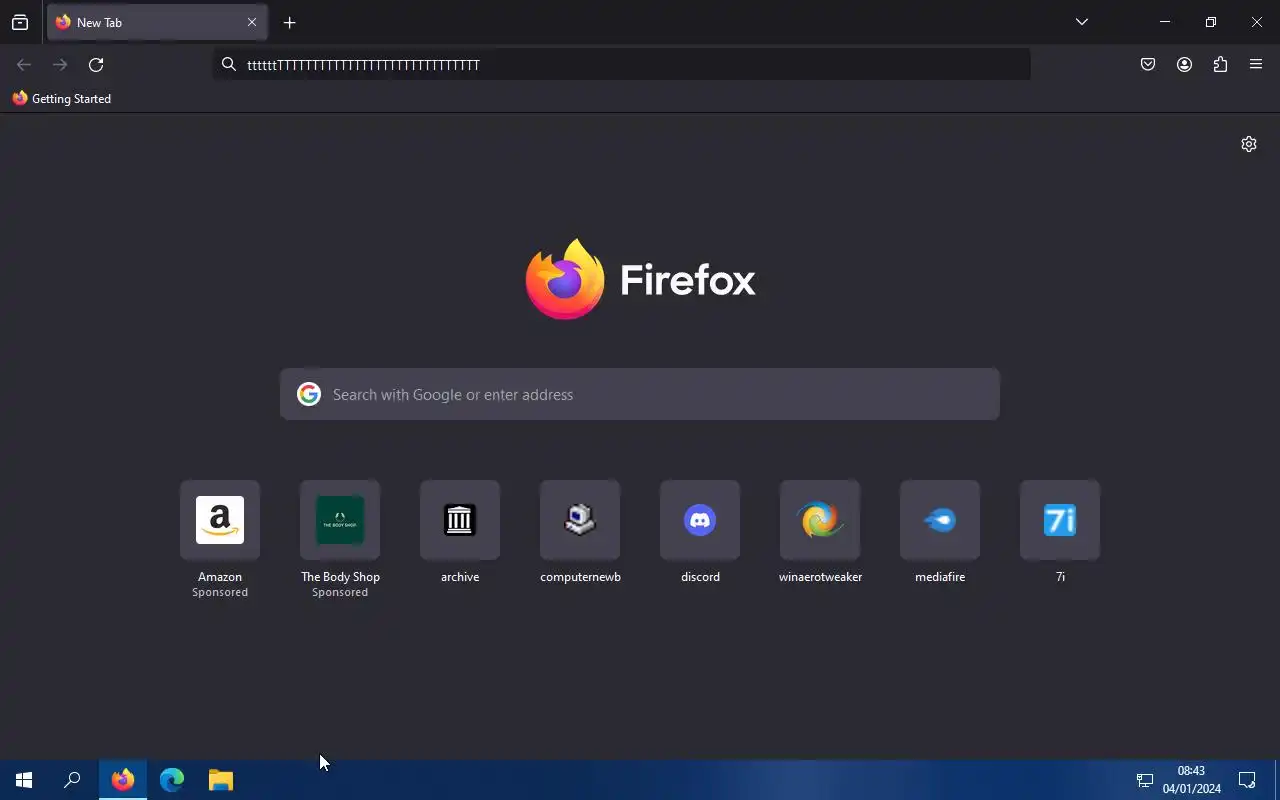The height and width of the screenshot is (800, 1280).
Task: Go forward one page
Action: (x=60, y=65)
